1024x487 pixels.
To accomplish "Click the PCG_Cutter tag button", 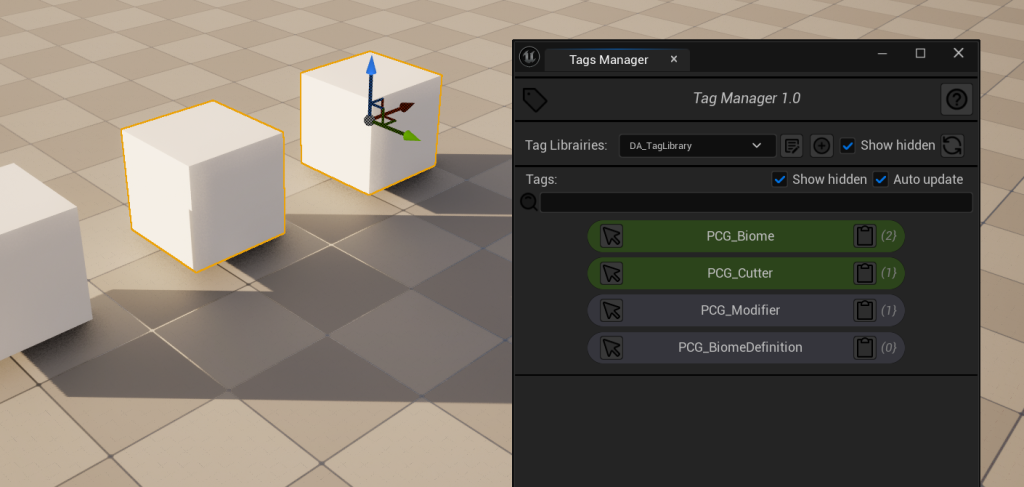I will 739,273.
